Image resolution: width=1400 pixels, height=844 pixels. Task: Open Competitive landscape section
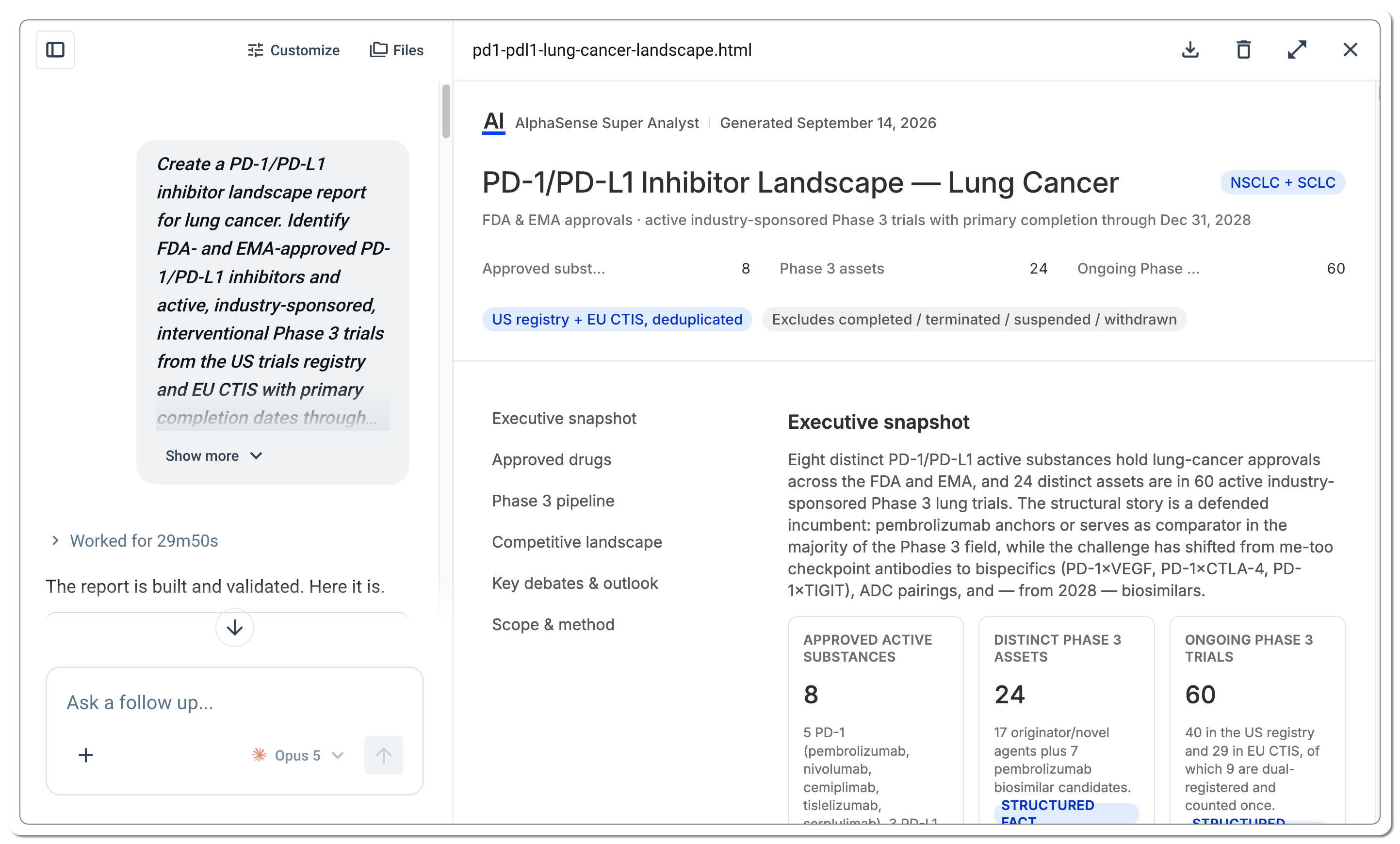pyautogui.click(x=577, y=541)
